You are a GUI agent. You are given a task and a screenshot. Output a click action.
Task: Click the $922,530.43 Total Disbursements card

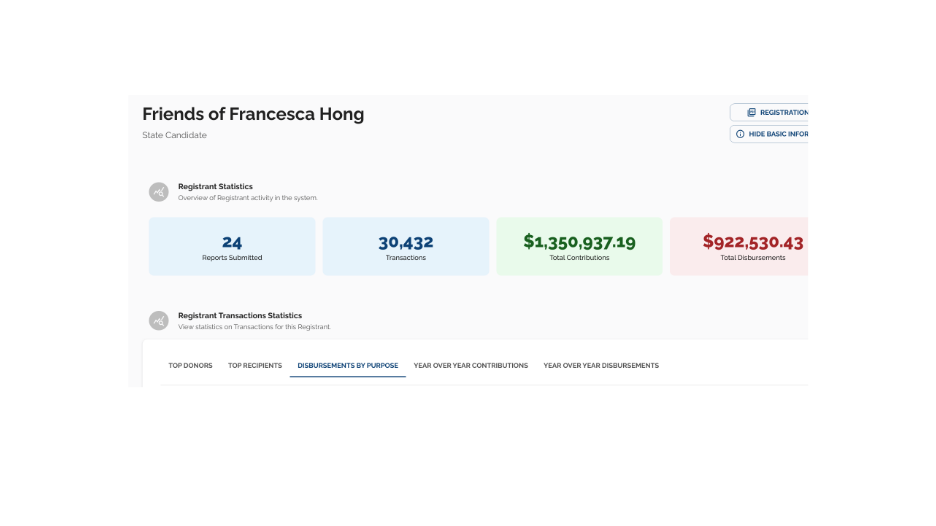tap(739, 247)
